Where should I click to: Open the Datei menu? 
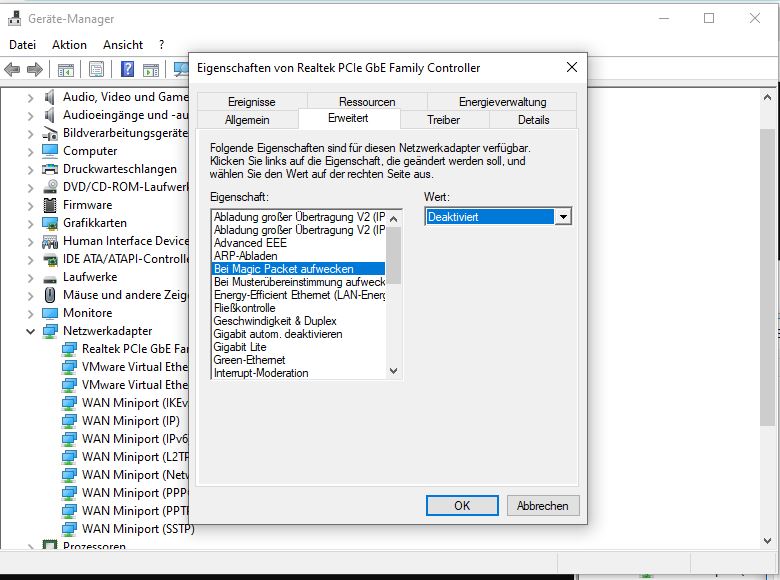[22, 45]
